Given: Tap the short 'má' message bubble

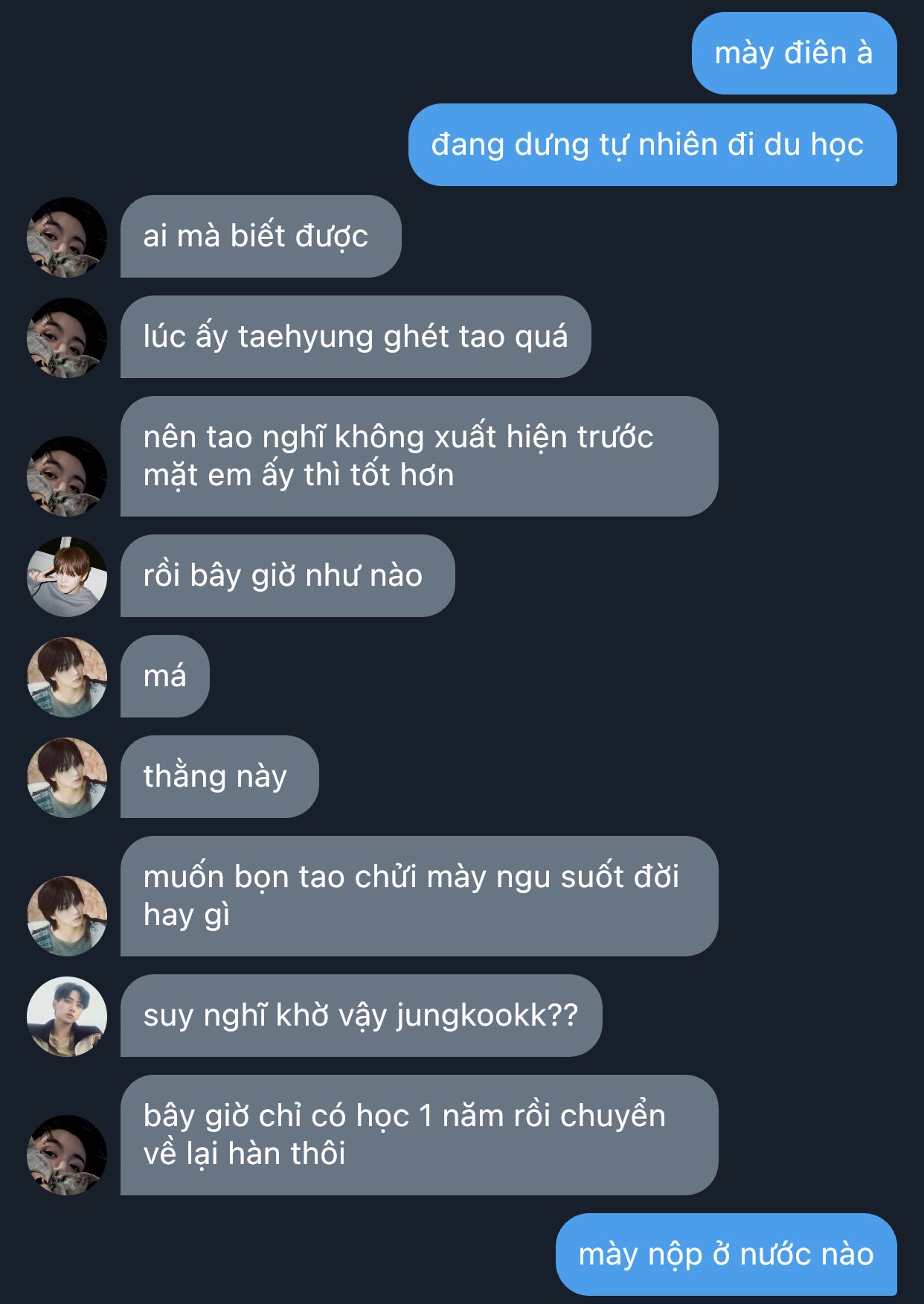Looking at the screenshot, I should [165, 677].
